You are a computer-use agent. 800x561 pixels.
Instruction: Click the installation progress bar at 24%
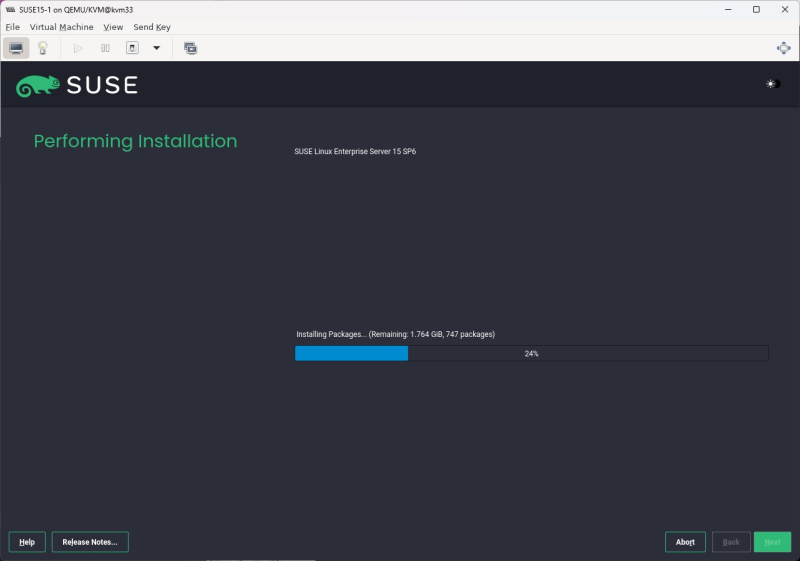[532, 353]
